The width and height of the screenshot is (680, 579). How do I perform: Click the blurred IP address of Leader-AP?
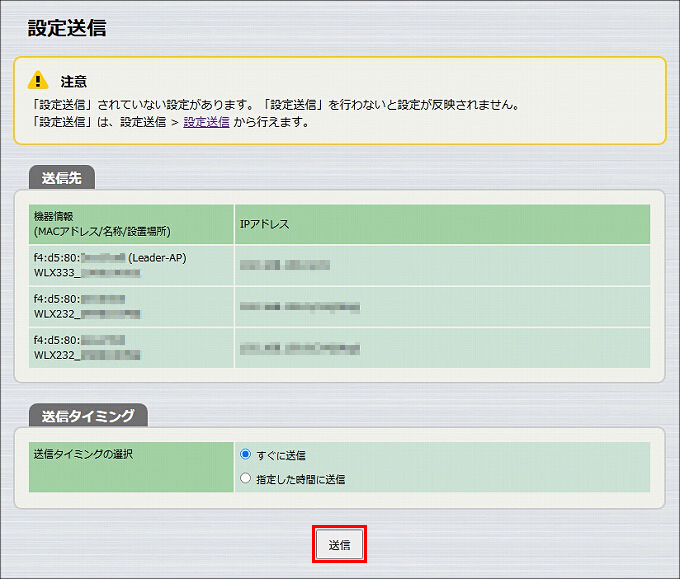click(285, 265)
